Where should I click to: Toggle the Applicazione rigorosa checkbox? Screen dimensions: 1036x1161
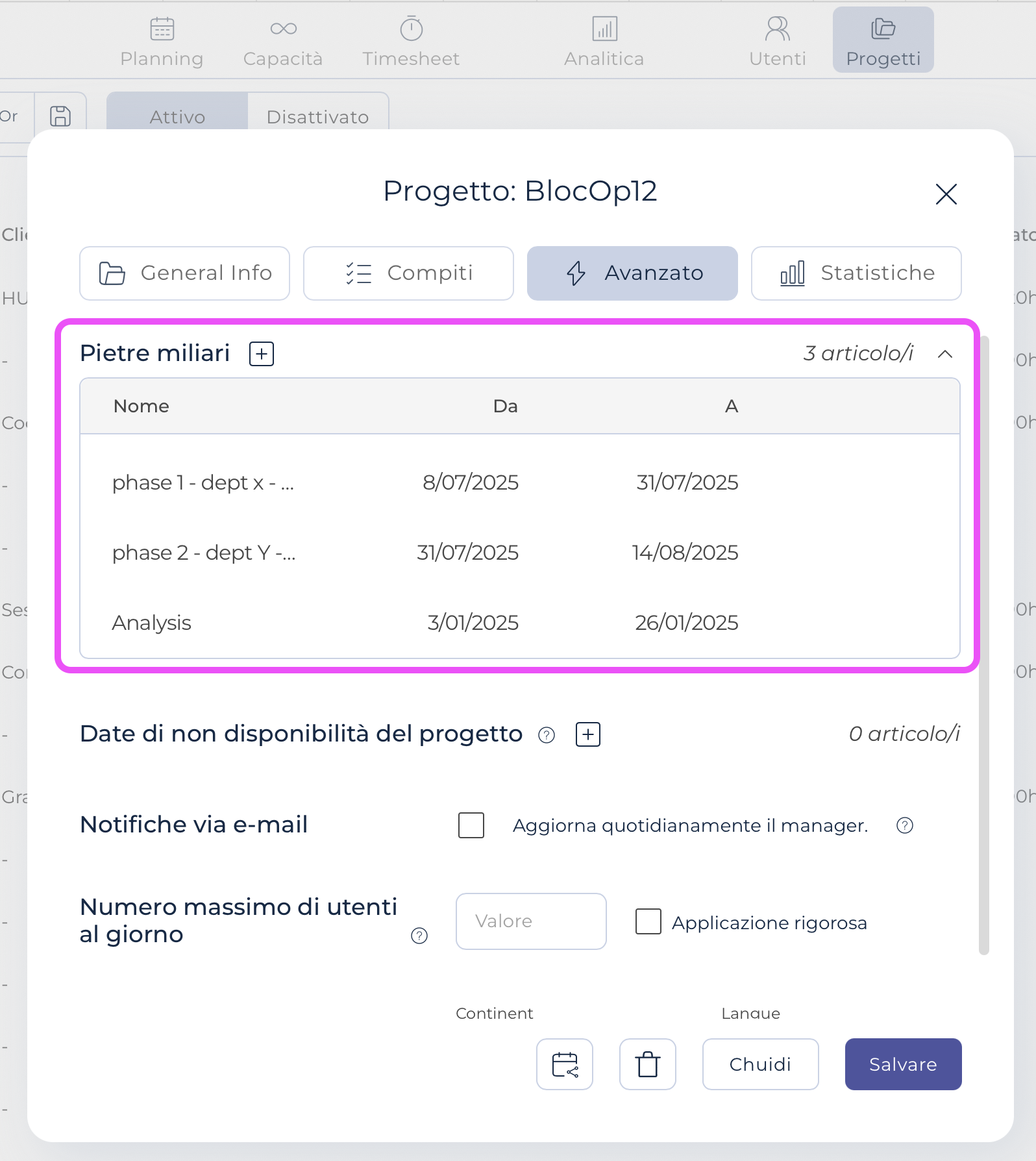coord(648,921)
